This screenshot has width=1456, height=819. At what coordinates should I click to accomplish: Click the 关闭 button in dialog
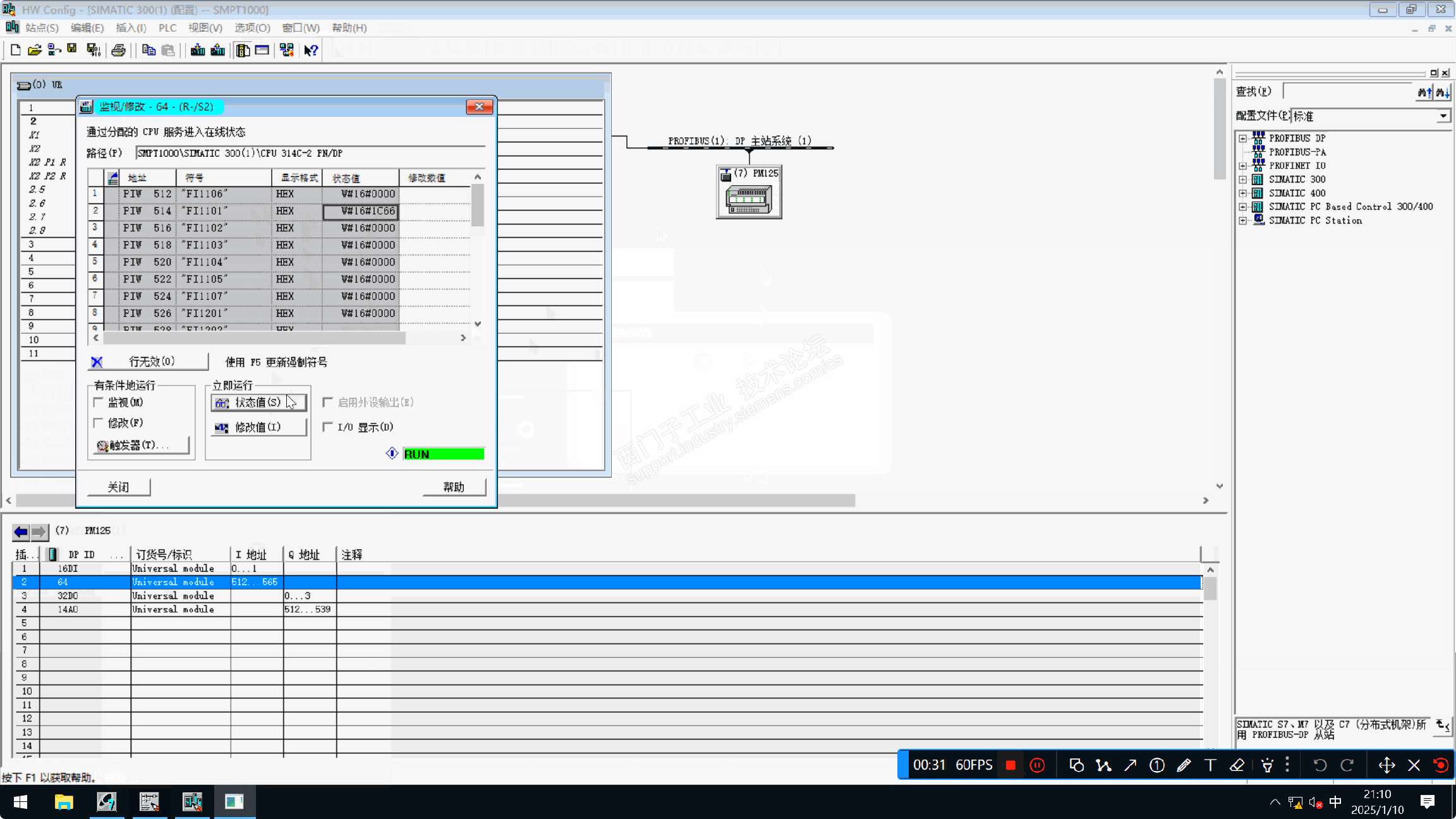coord(119,487)
